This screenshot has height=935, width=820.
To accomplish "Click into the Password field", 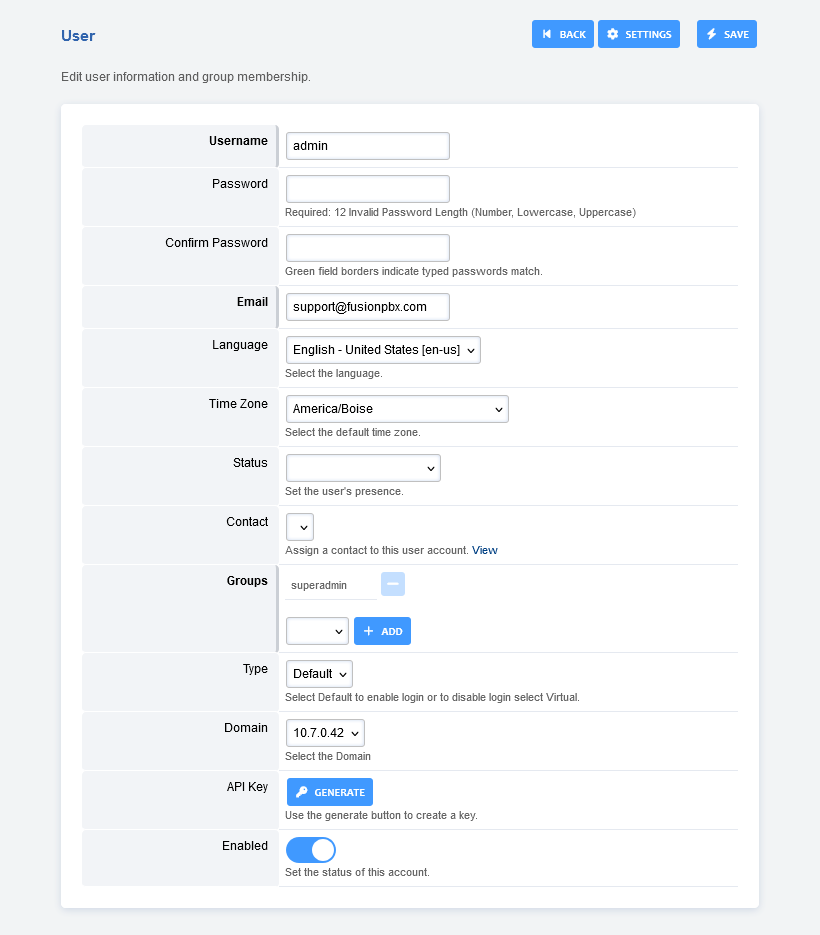I will pyautogui.click(x=368, y=189).
